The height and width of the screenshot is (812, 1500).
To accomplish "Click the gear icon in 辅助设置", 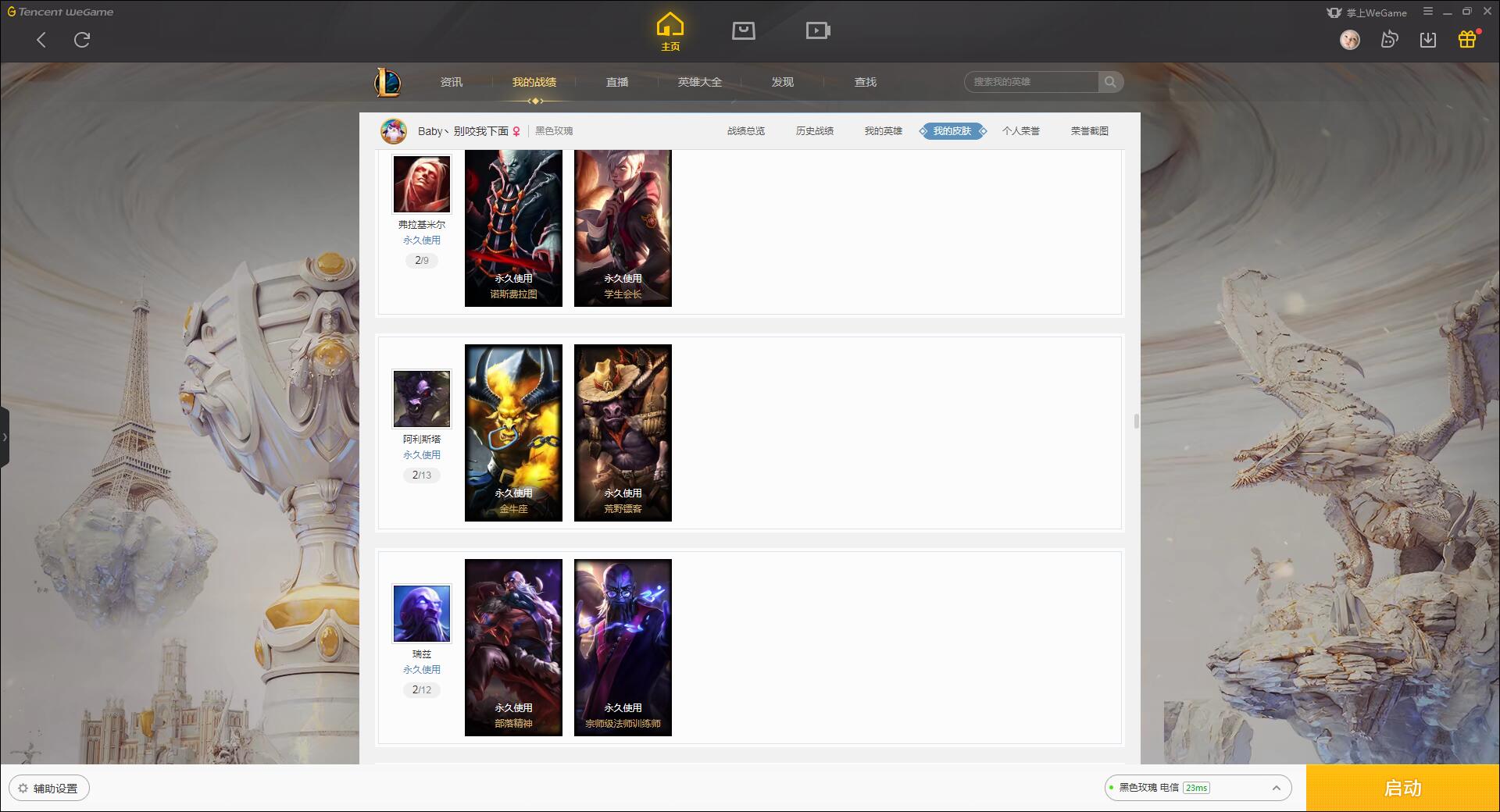I will tap(23, 789).
